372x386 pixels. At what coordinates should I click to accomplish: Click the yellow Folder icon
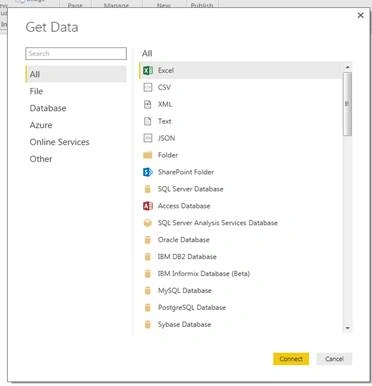(x=148, y=155)
